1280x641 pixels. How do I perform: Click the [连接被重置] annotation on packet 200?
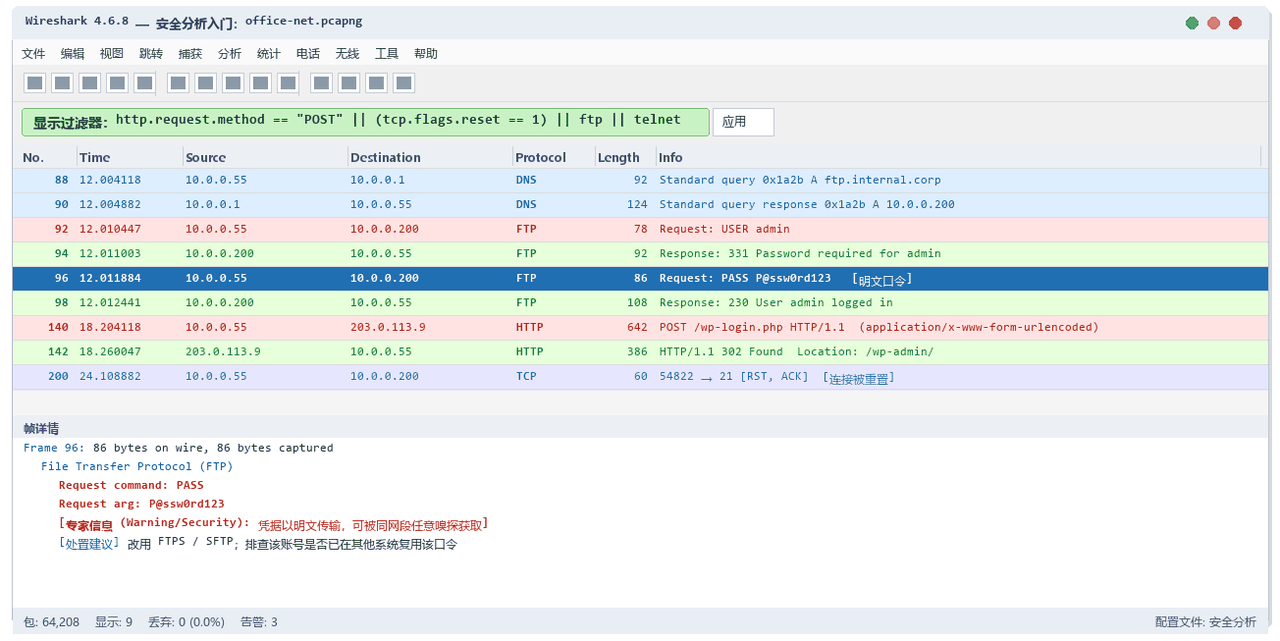(x=858, y=377)
